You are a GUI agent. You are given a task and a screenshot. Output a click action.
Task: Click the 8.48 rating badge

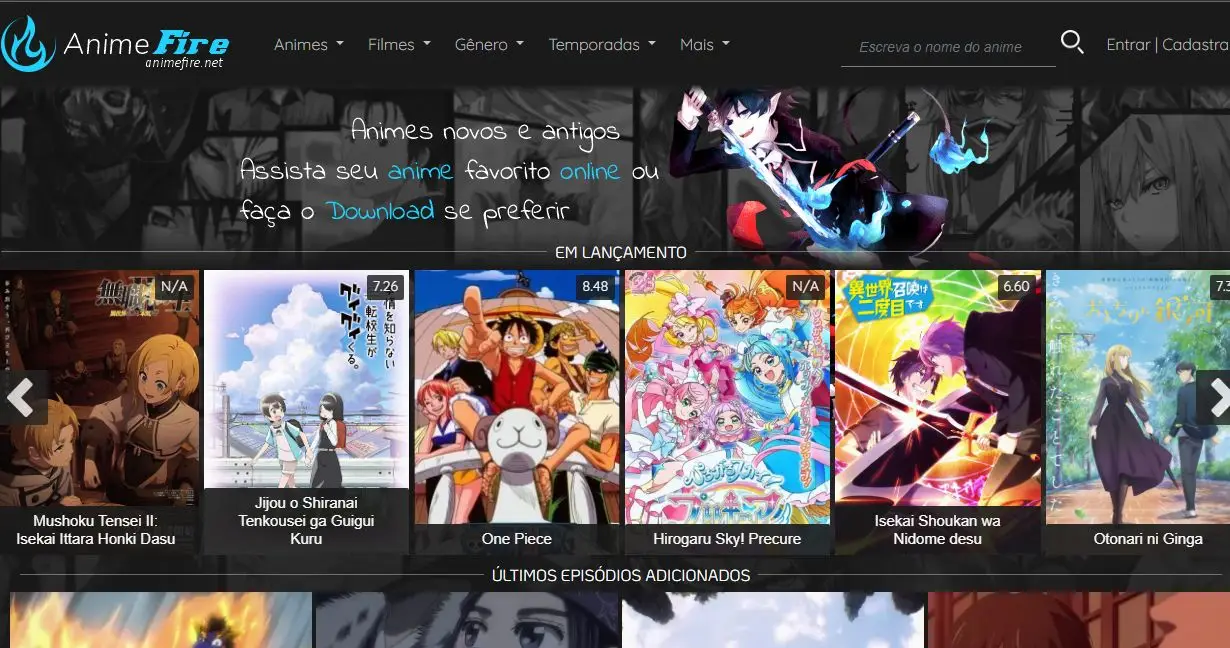point(594,286)
